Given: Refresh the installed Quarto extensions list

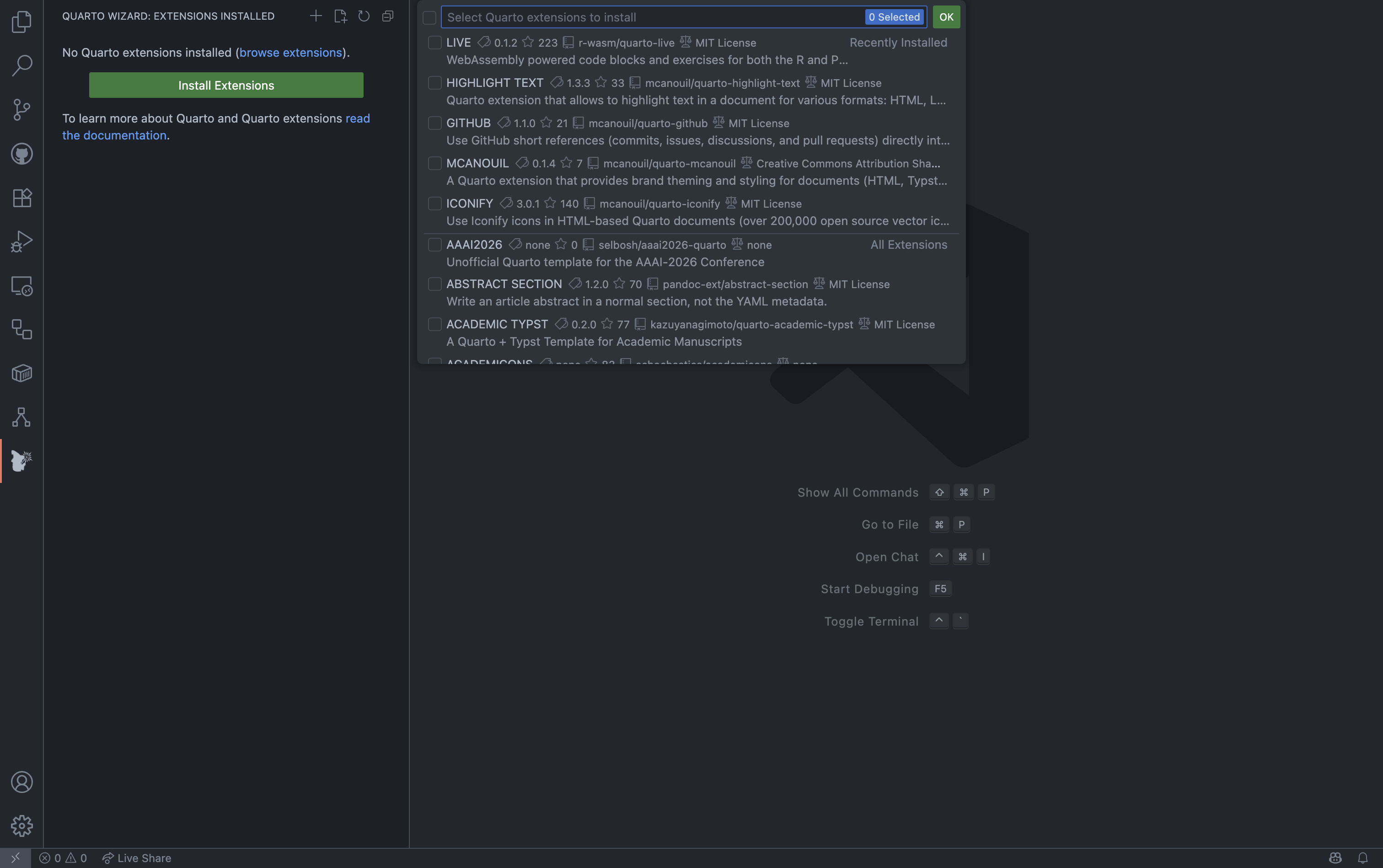Looking at the screenshot, I should pos(364,16).
